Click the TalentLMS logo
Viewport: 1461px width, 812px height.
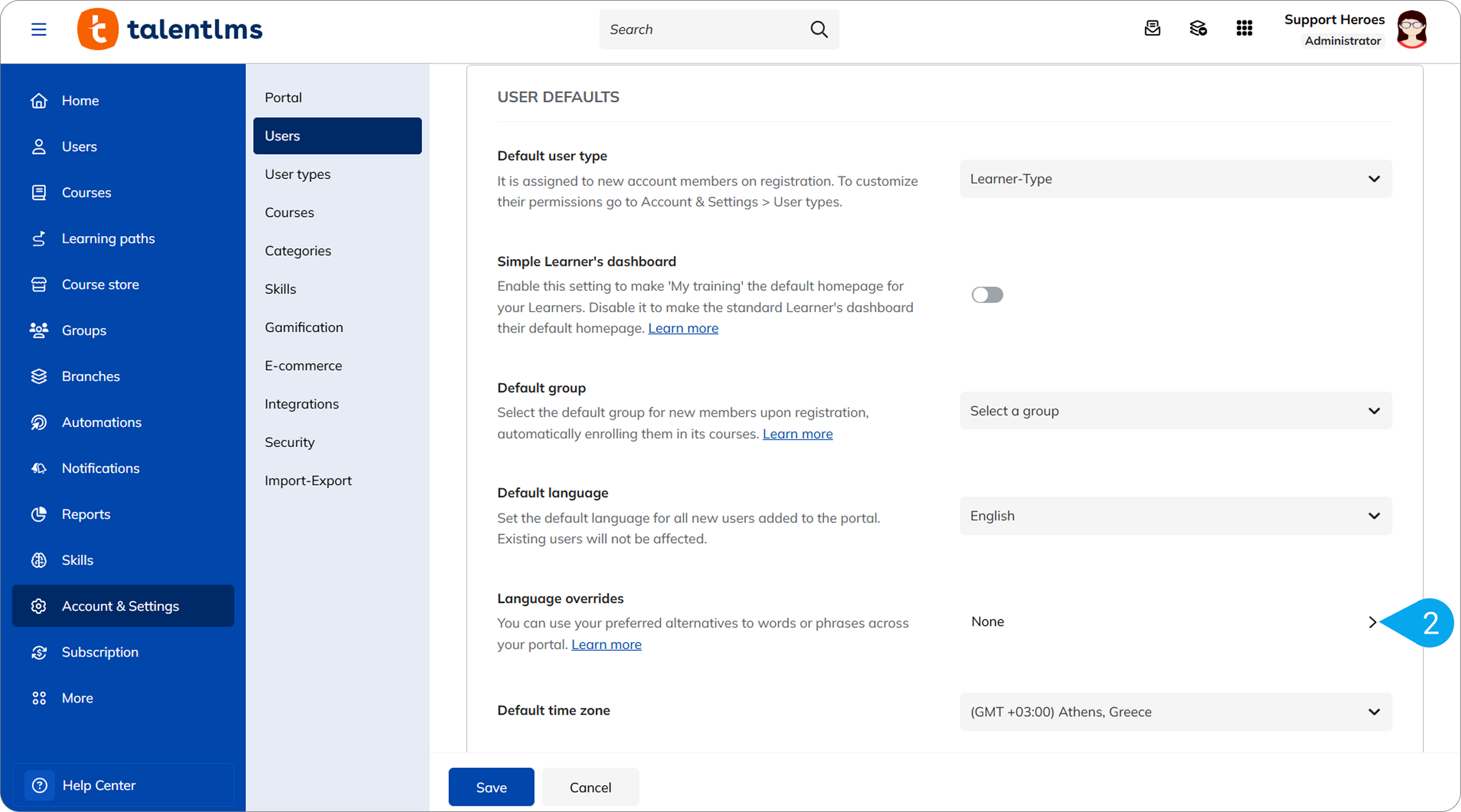pos(170,29)
